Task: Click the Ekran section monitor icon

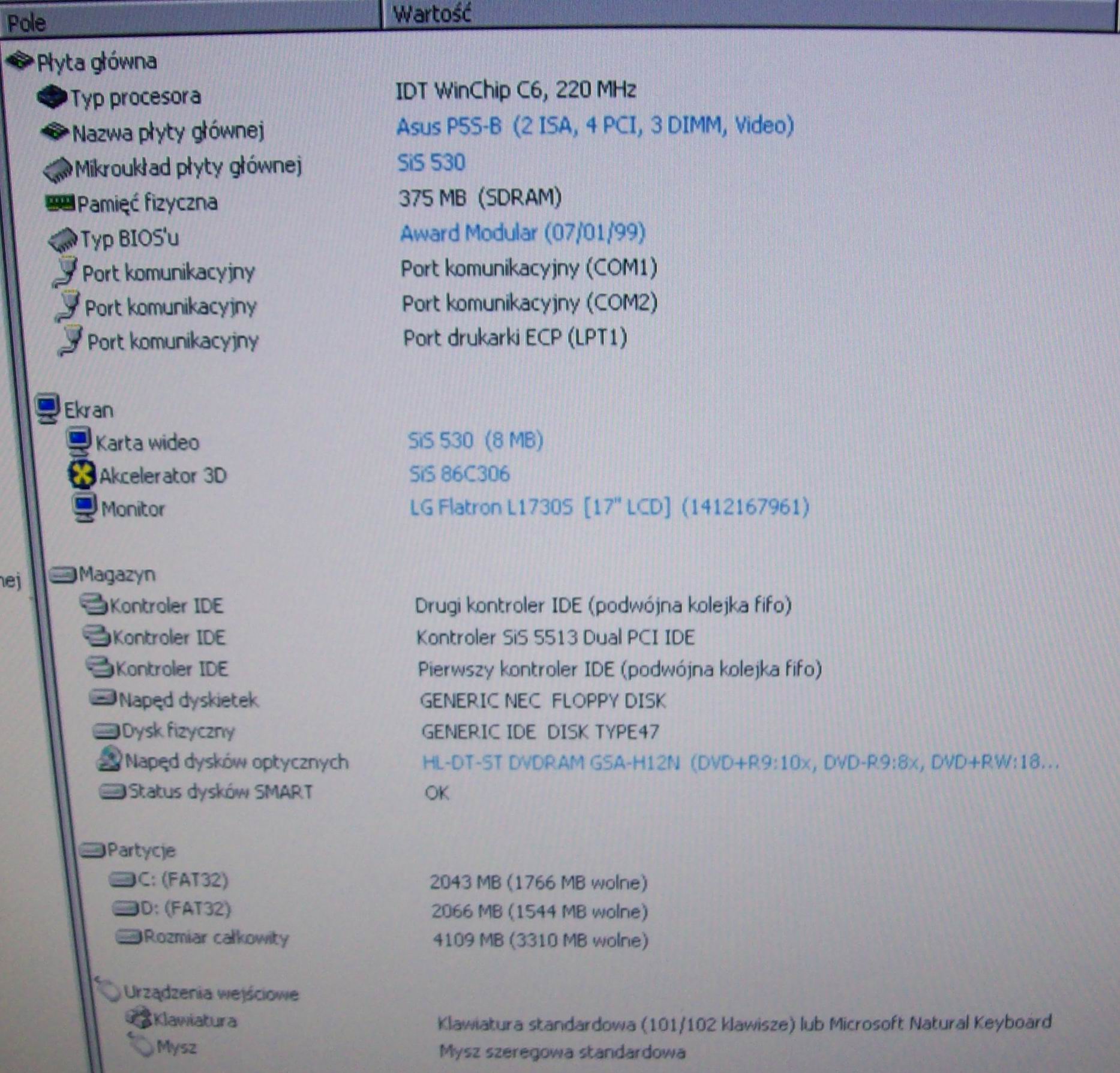Action: [x=47, y=408]
